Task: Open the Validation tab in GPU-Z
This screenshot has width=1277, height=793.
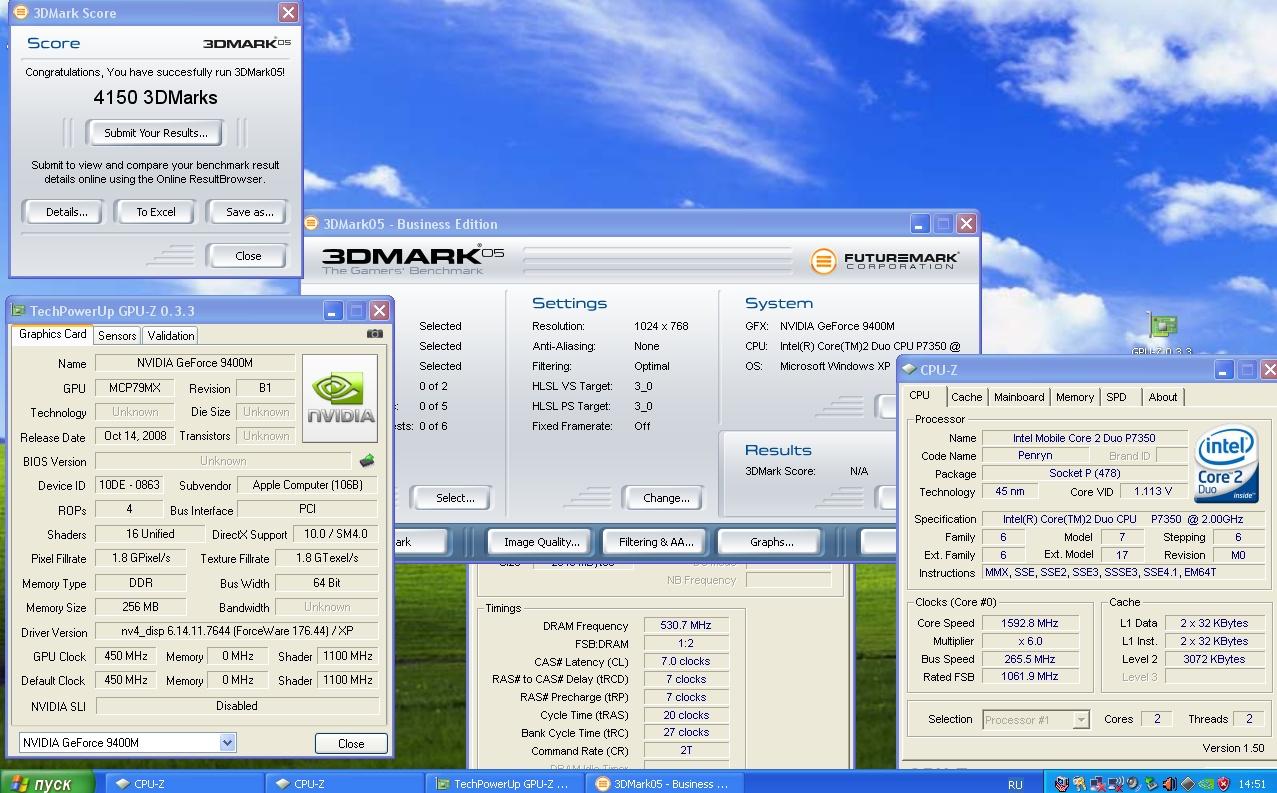Action: click(x=171, y=336)
